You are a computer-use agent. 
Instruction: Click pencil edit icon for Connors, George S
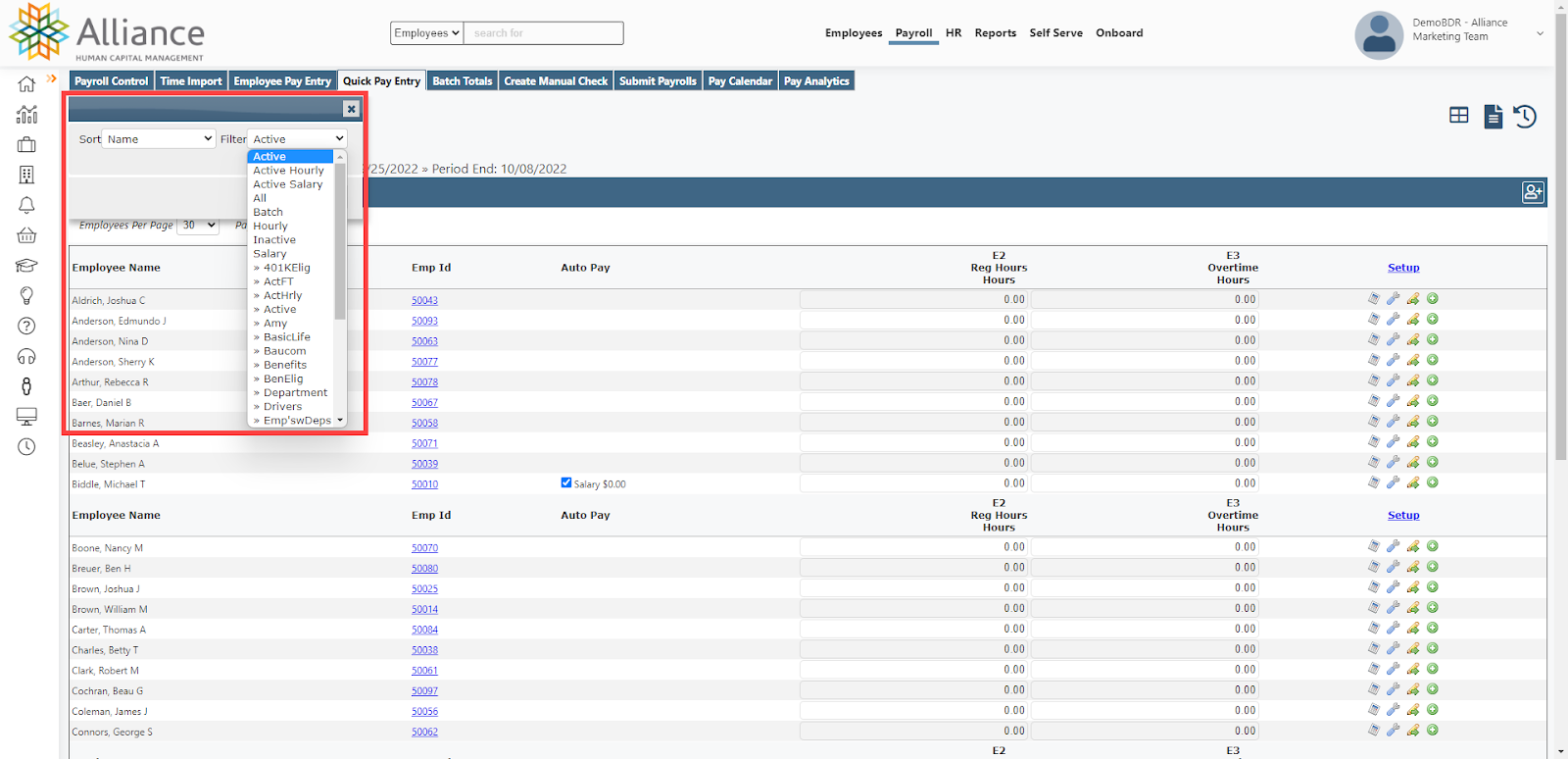(x=1413, y=730)
